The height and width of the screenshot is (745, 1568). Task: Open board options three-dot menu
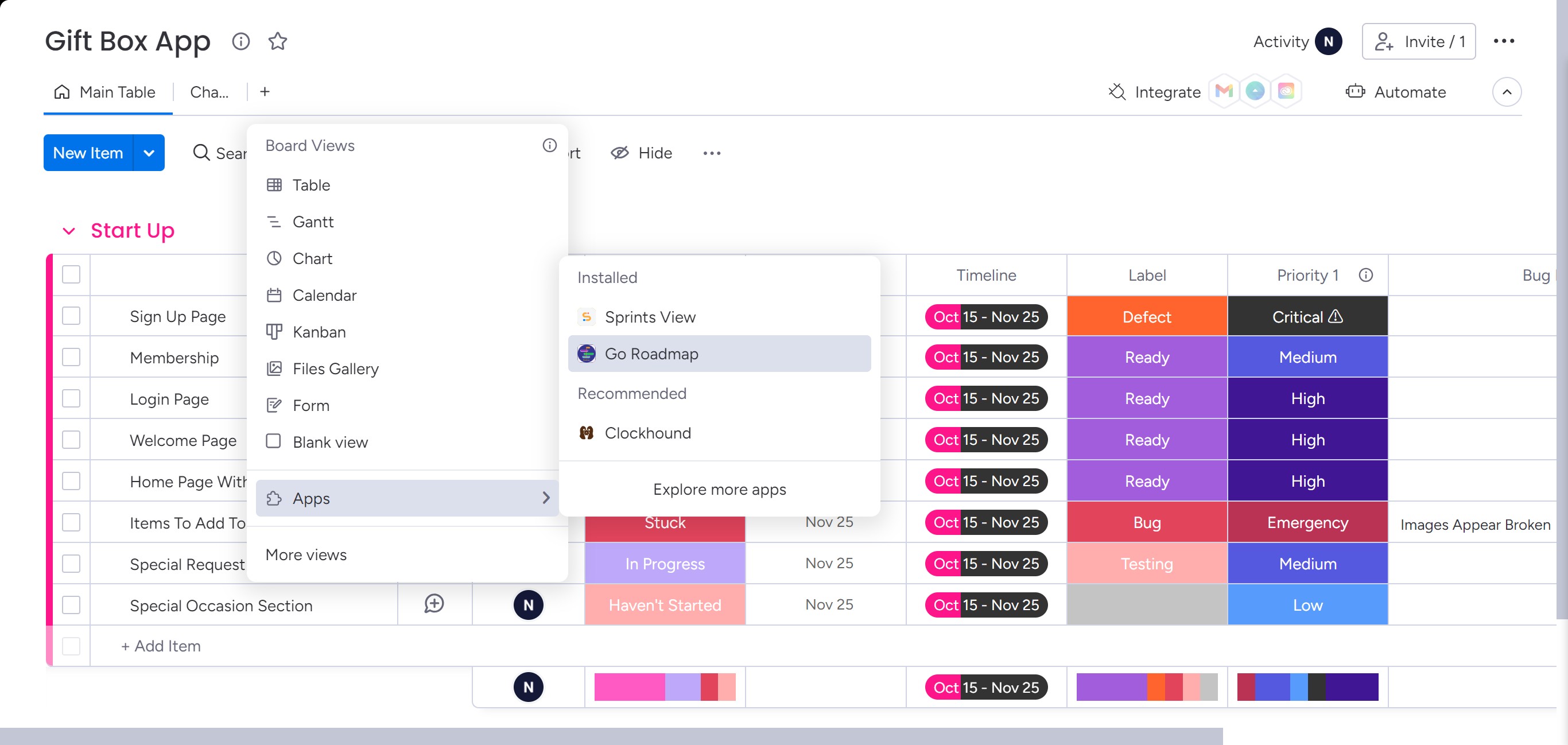(x=1504, y=41)
